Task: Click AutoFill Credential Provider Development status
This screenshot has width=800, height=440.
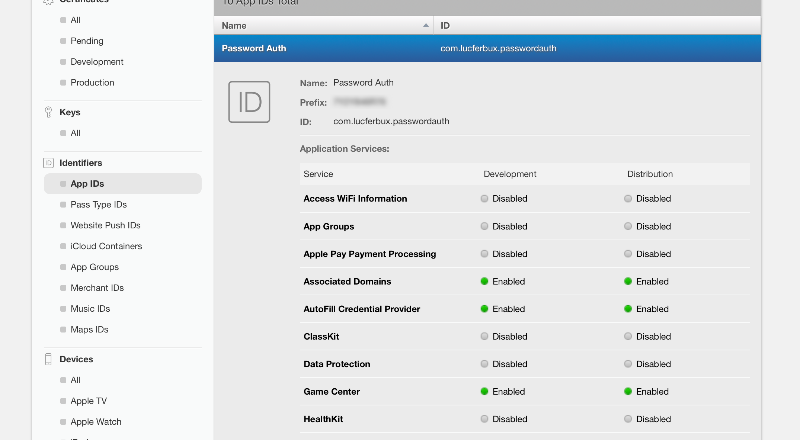Action: pos(503,309)
